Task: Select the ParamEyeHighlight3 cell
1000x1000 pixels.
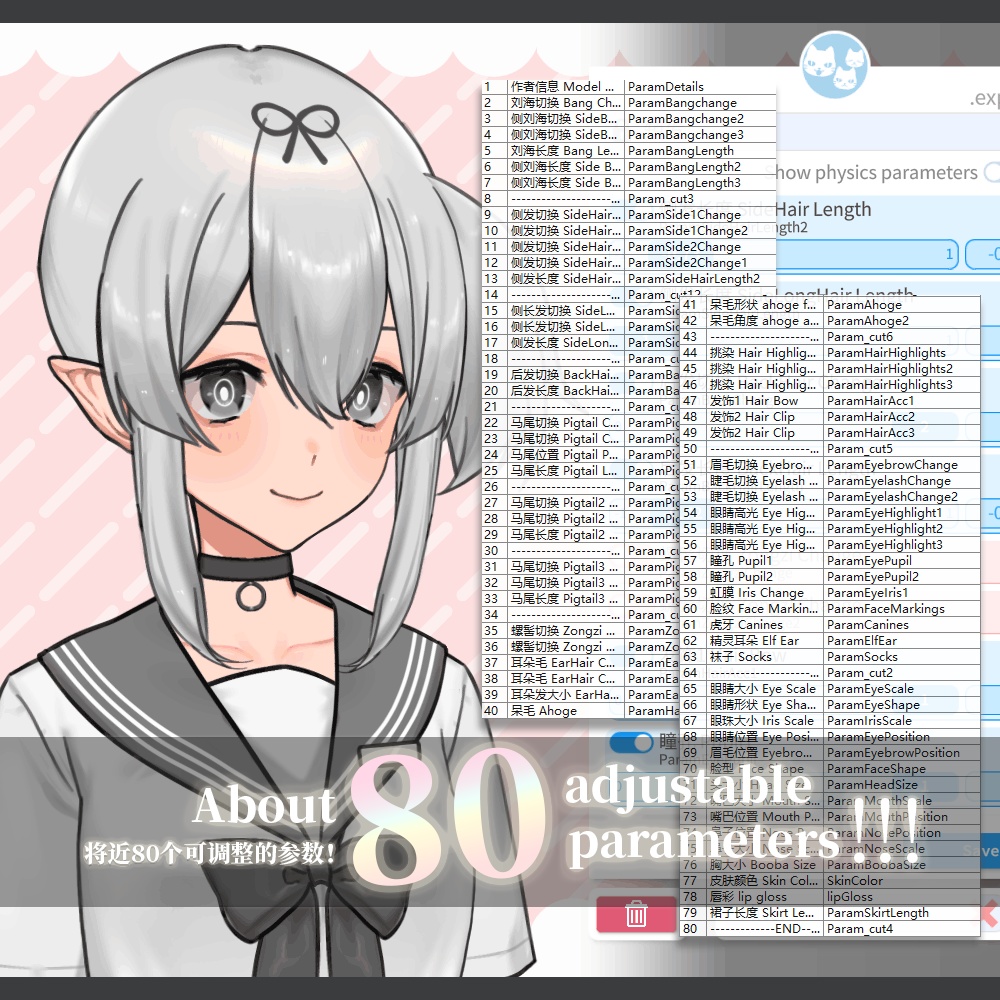Action: 902,545
